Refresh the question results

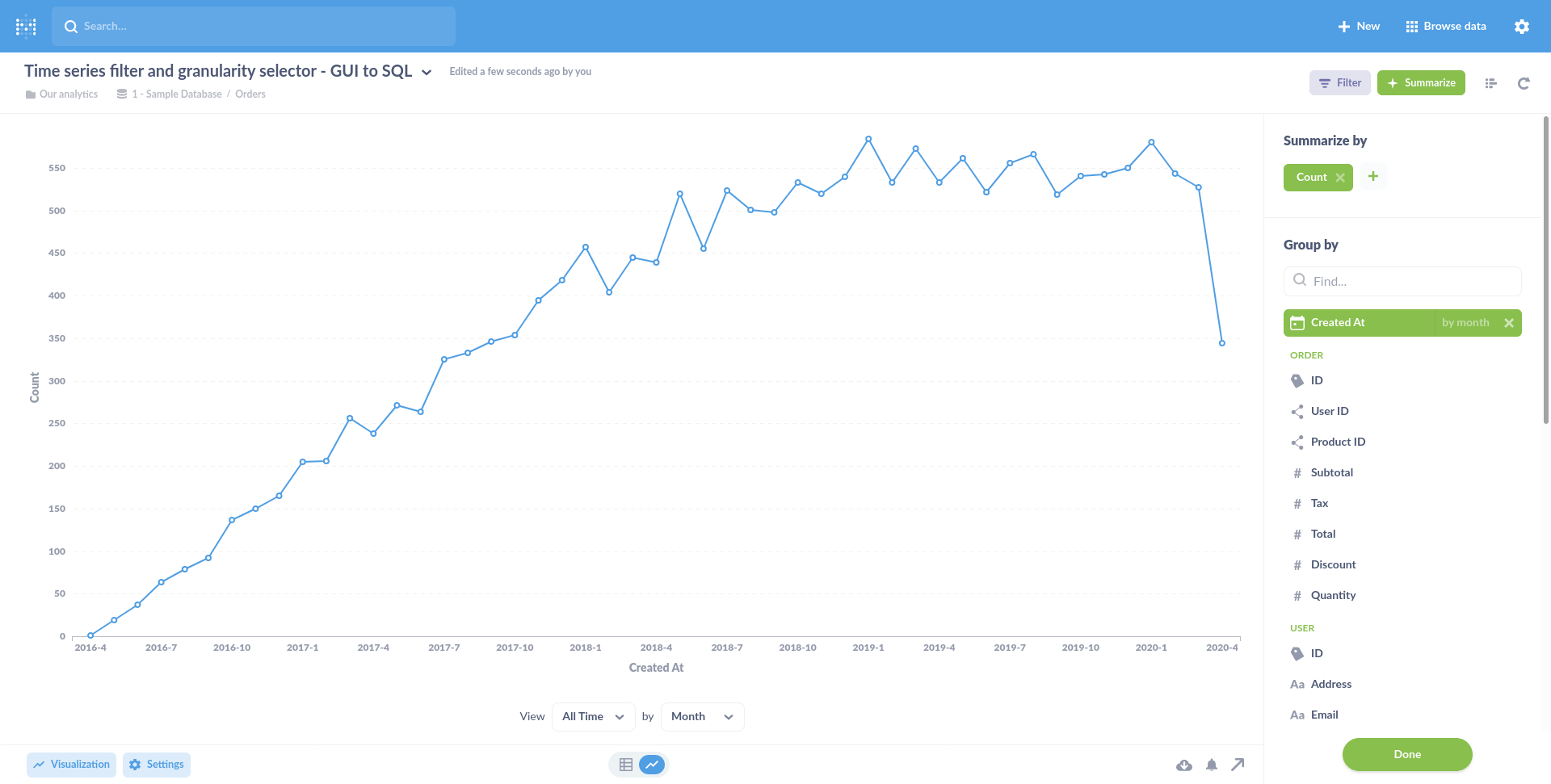click(1524, 83)
